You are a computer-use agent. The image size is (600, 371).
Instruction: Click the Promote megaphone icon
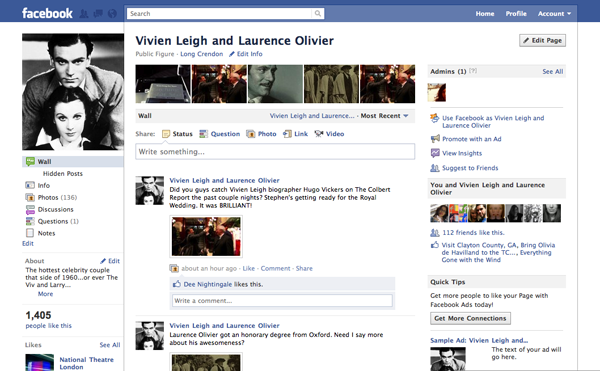pos(435,138)
